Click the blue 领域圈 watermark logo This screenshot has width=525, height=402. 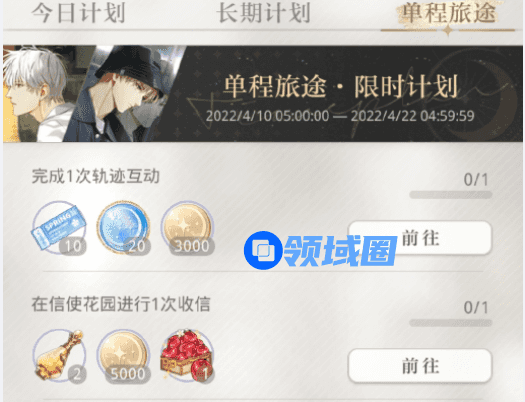click(x=320, y=250)
